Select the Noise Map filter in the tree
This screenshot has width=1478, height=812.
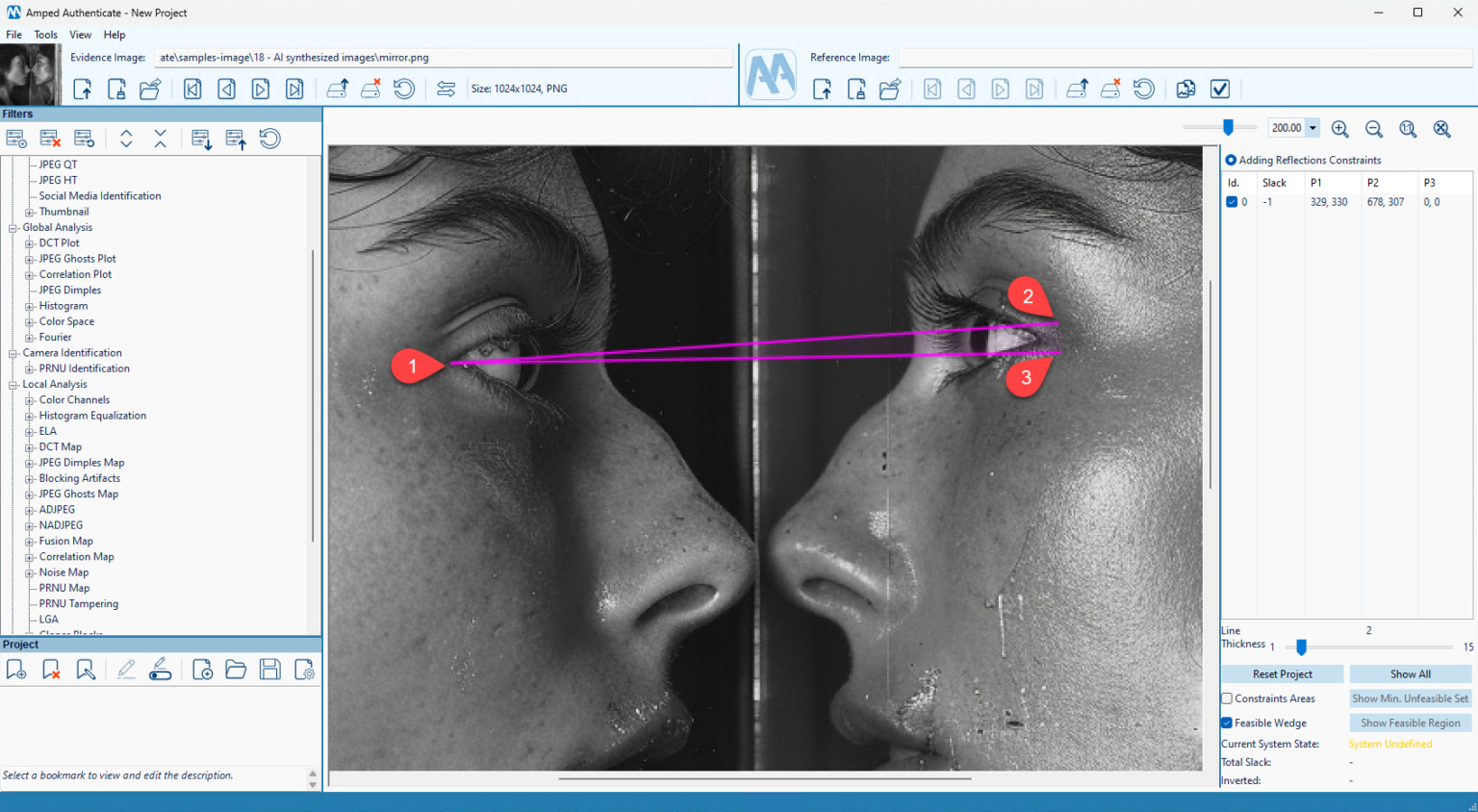pyautogui.click(x=63, y=571)
